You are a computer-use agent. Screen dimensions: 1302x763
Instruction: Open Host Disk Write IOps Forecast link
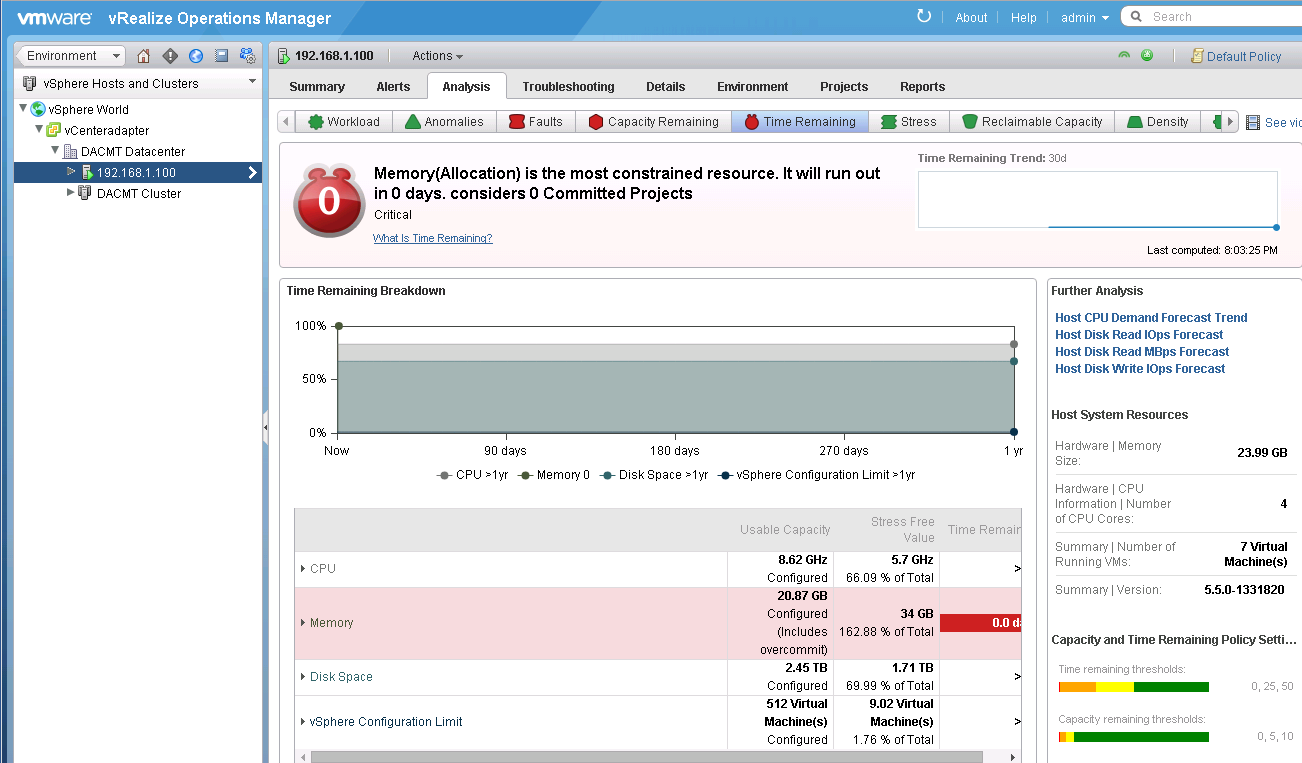click(1140, 369)
